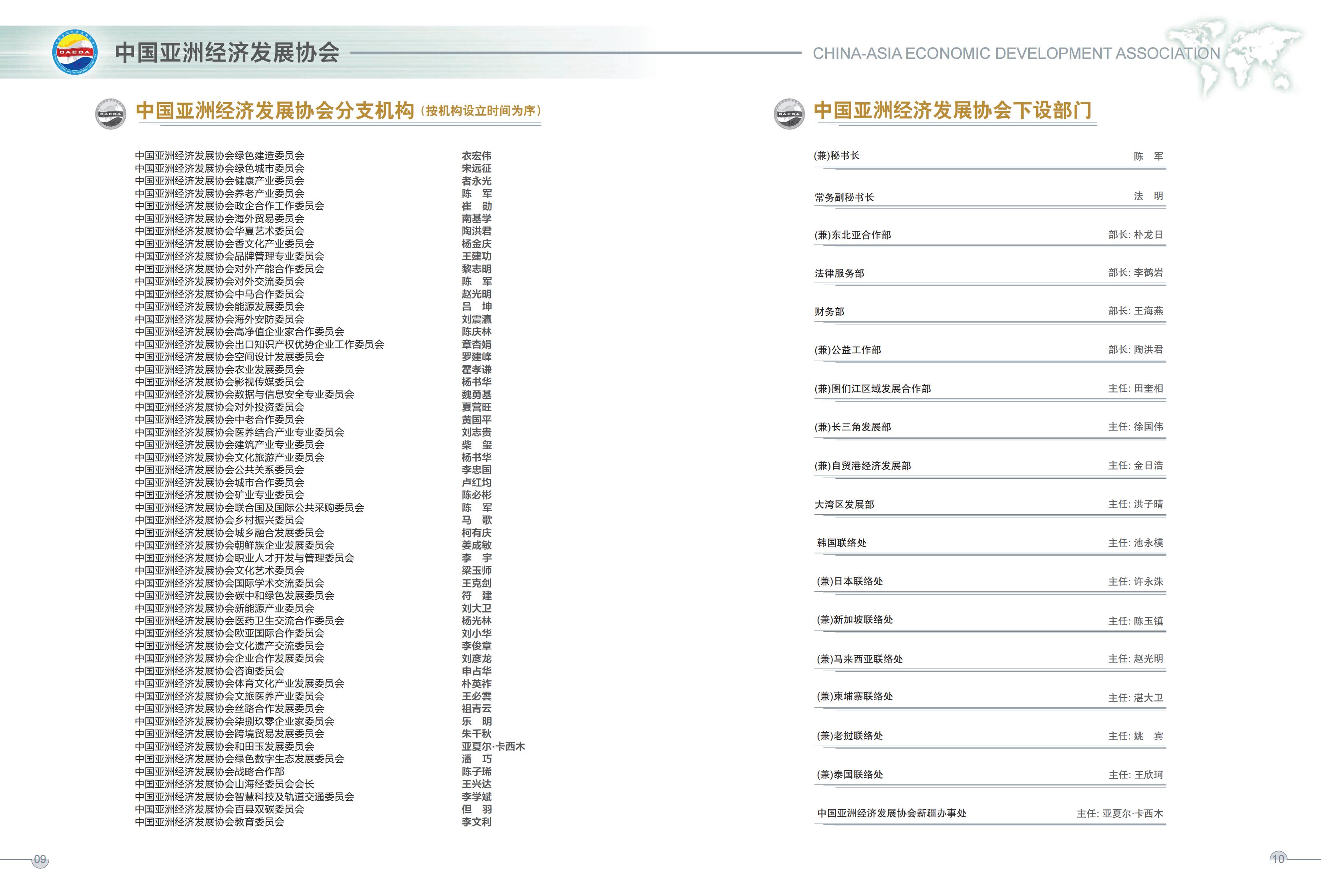Click the department 大湾区发展部
This screenshot has width=1321, height=896.
point(844,505)
